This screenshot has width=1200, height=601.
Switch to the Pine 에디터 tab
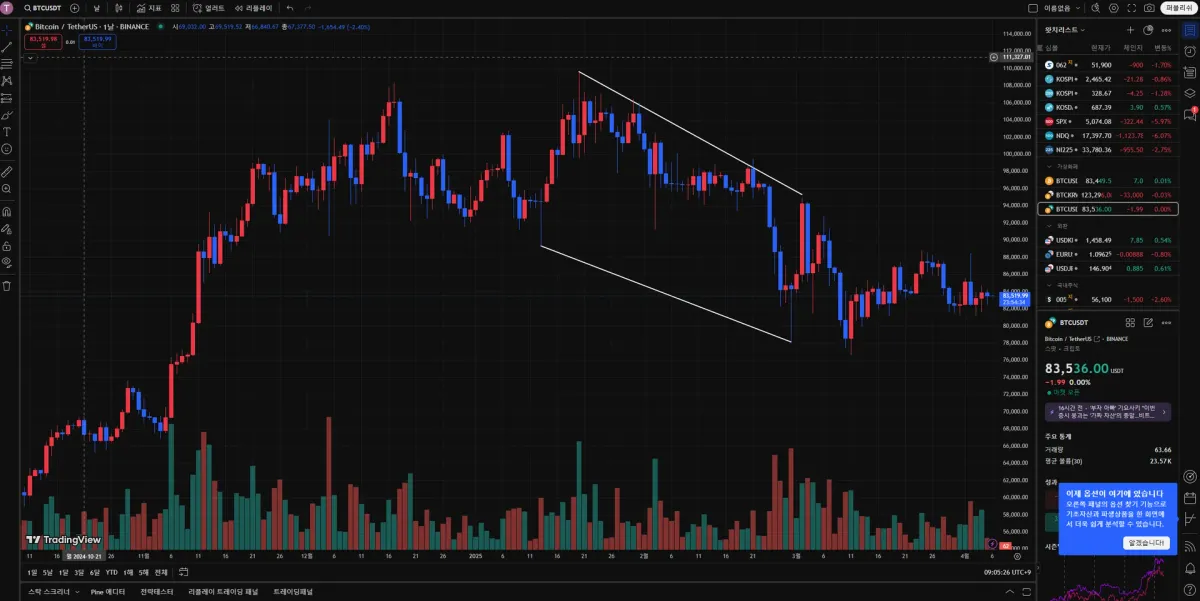click(x=108, y=592)
